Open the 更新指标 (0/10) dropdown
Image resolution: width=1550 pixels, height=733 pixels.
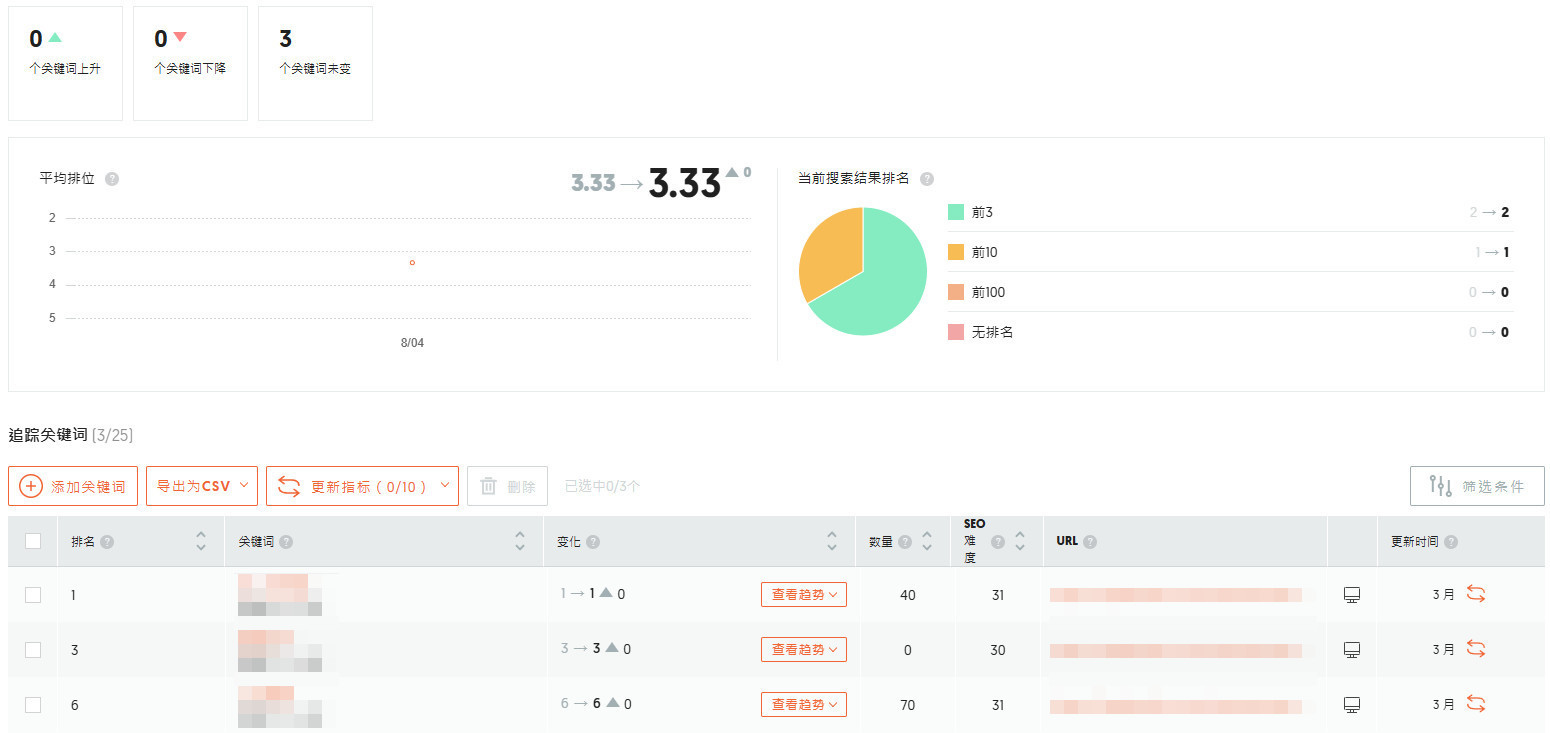click(362, 486)
